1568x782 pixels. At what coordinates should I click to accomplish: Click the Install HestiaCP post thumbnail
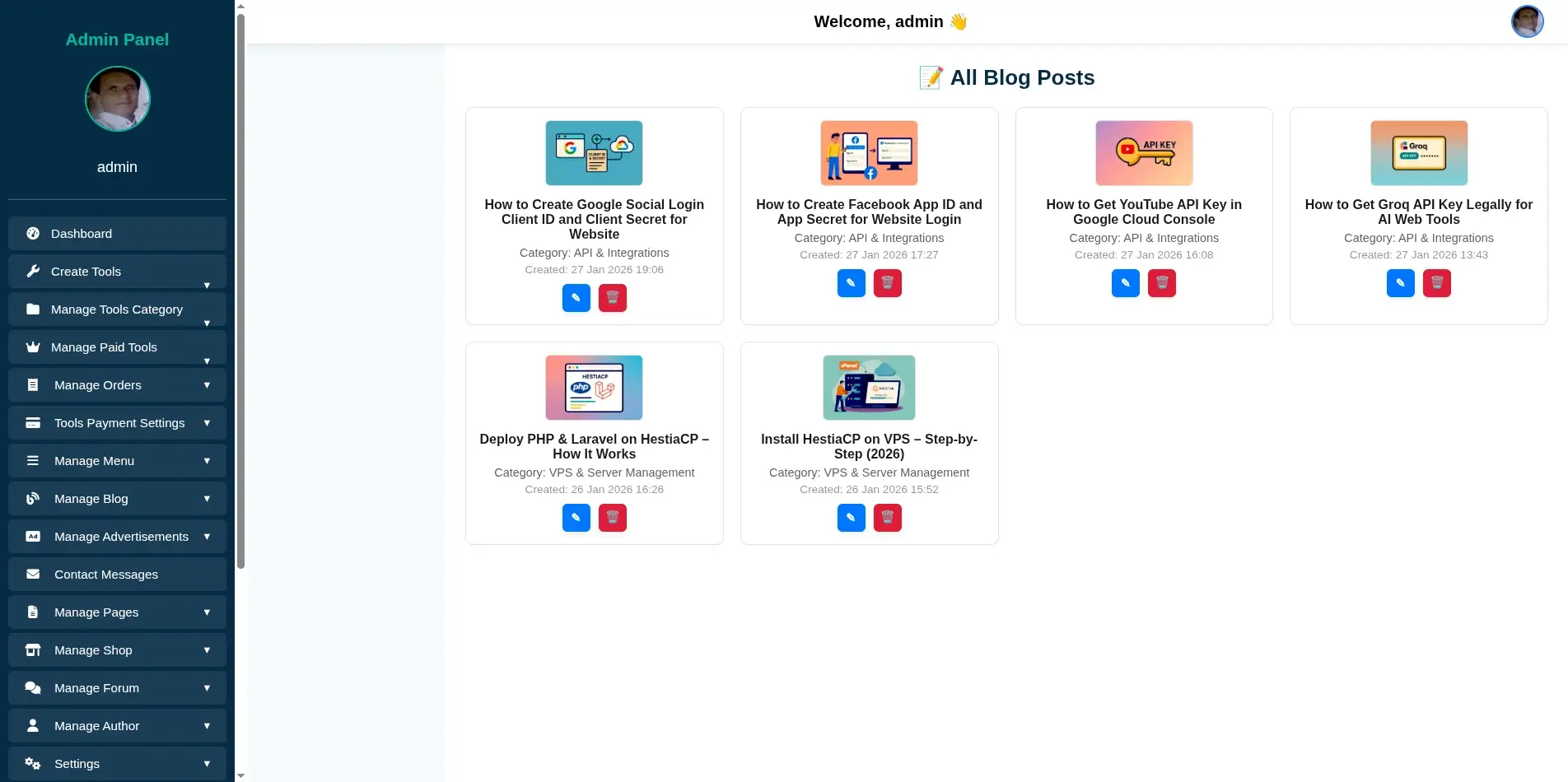pyautogui.click(x=869, y=387)
